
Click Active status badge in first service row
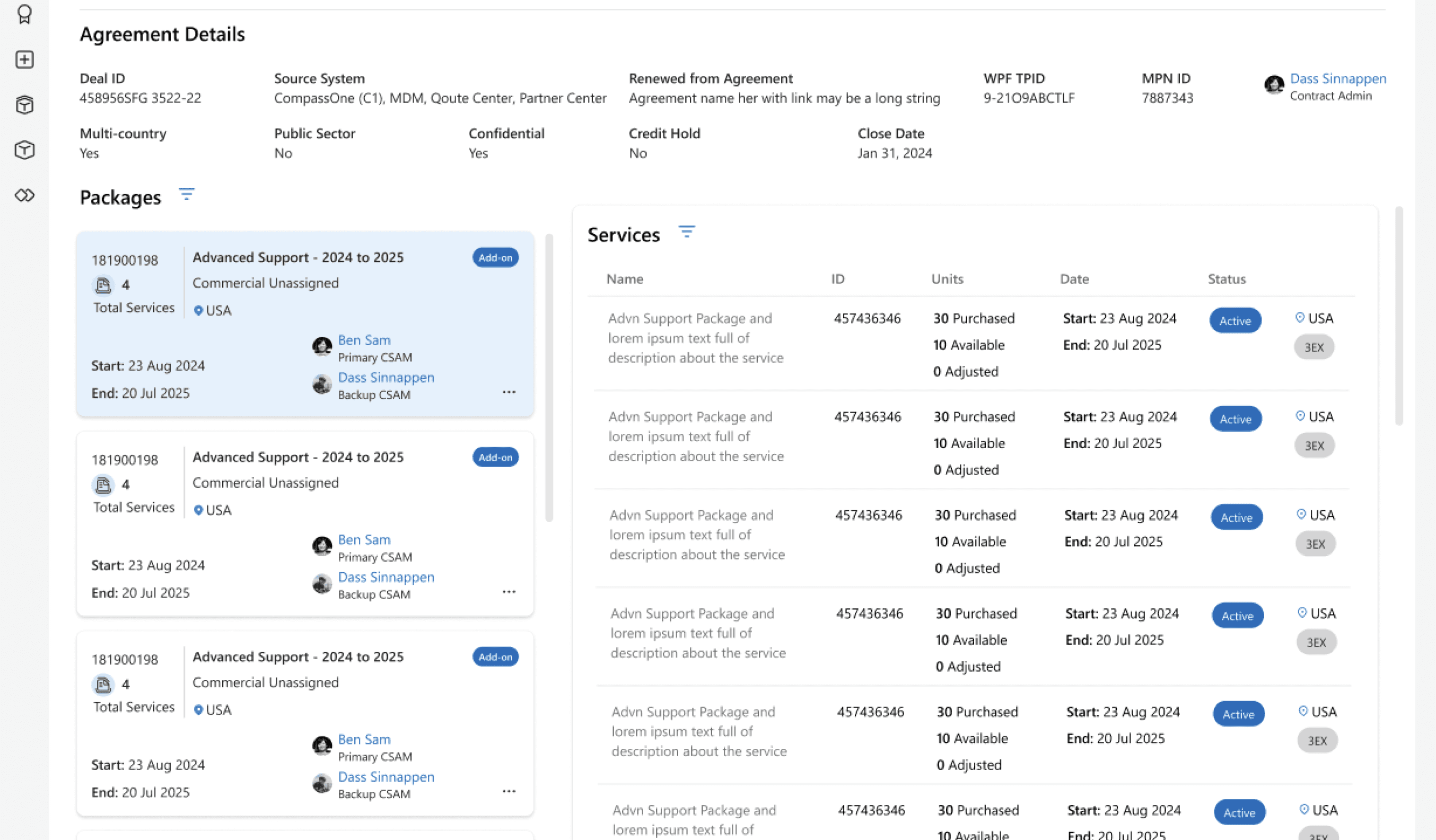pos(1235,321)
